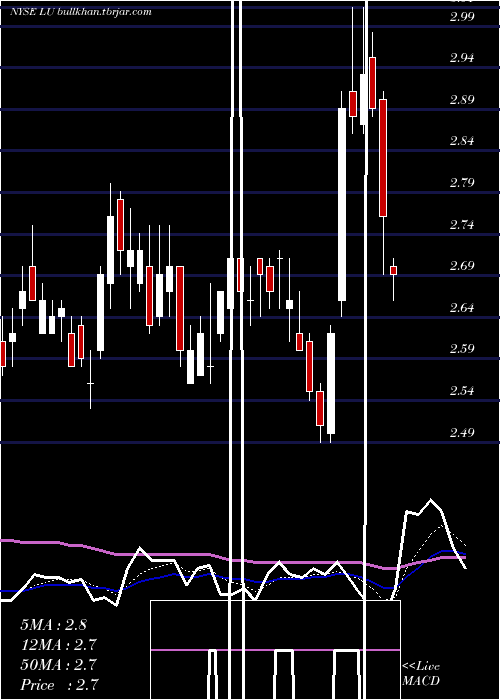Click the Price : 2.7 readout

pyautogui.click(x=59, y=685)
